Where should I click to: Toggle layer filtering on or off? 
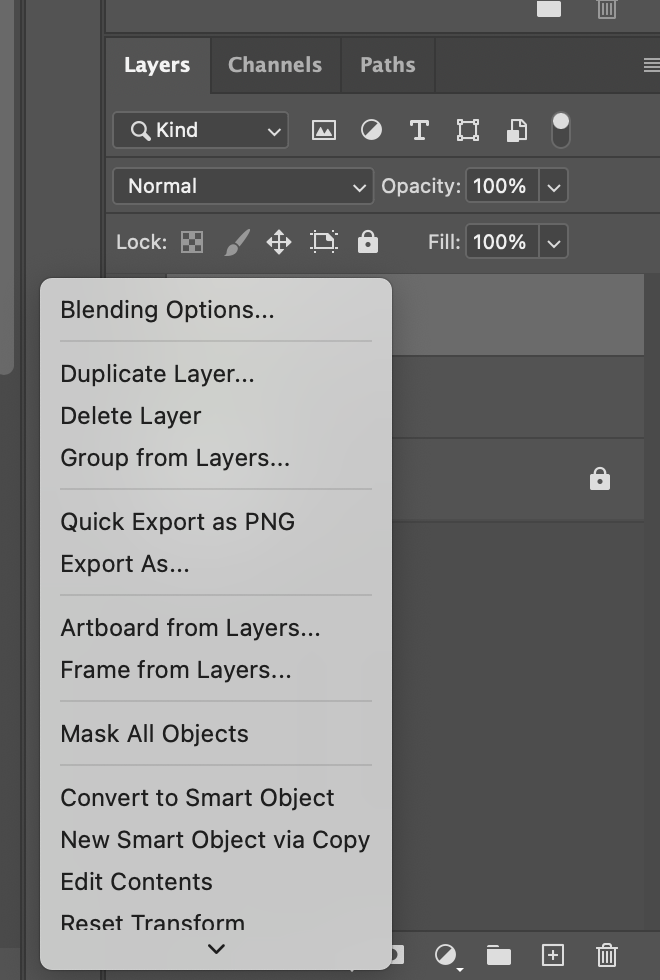click(560, 128)
